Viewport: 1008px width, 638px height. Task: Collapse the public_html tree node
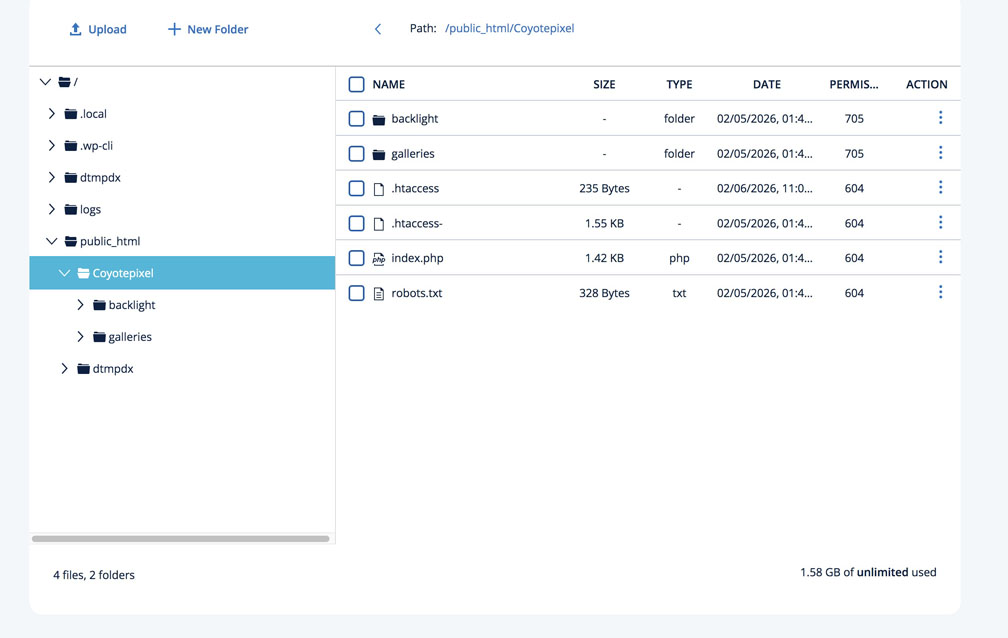pyautogui.click(x=51, y=241)
